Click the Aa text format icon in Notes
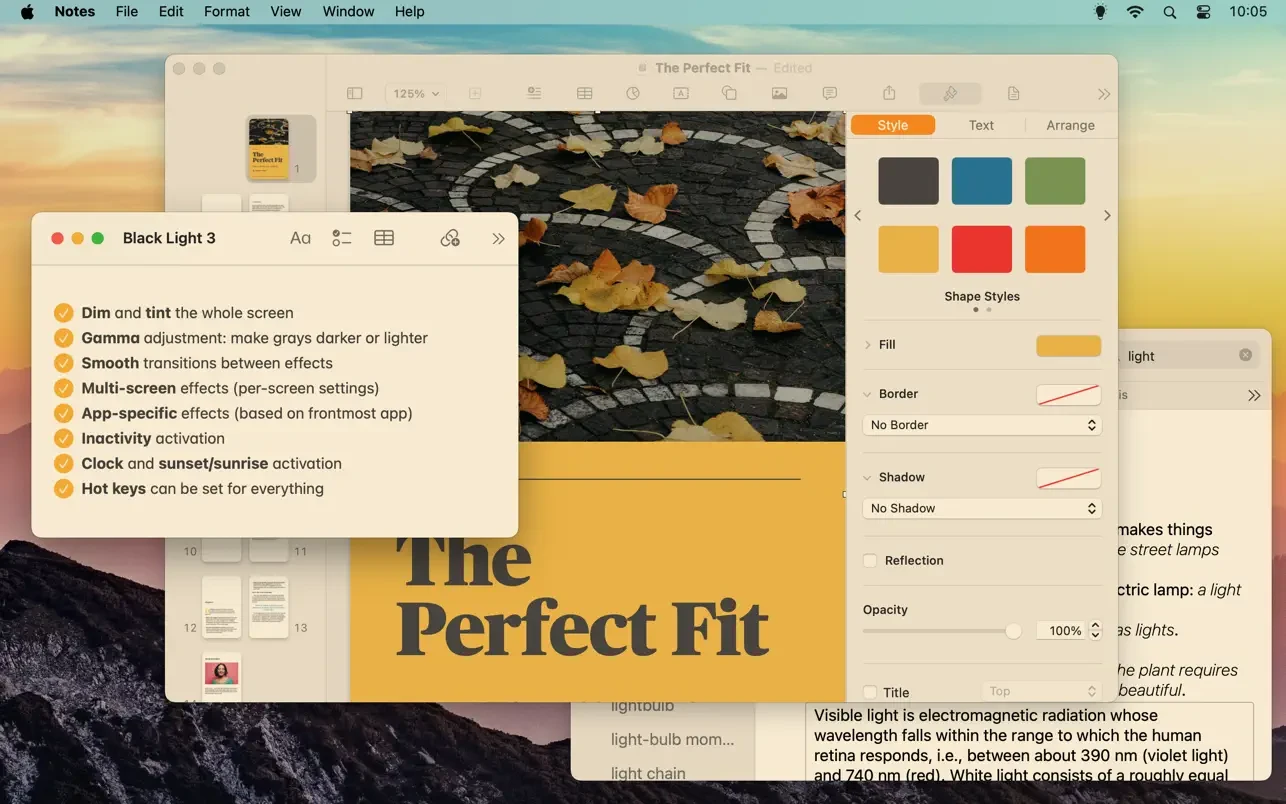The height and width of the screenshot is (804, 1286). pyautogui.click(x=300, y=238)
